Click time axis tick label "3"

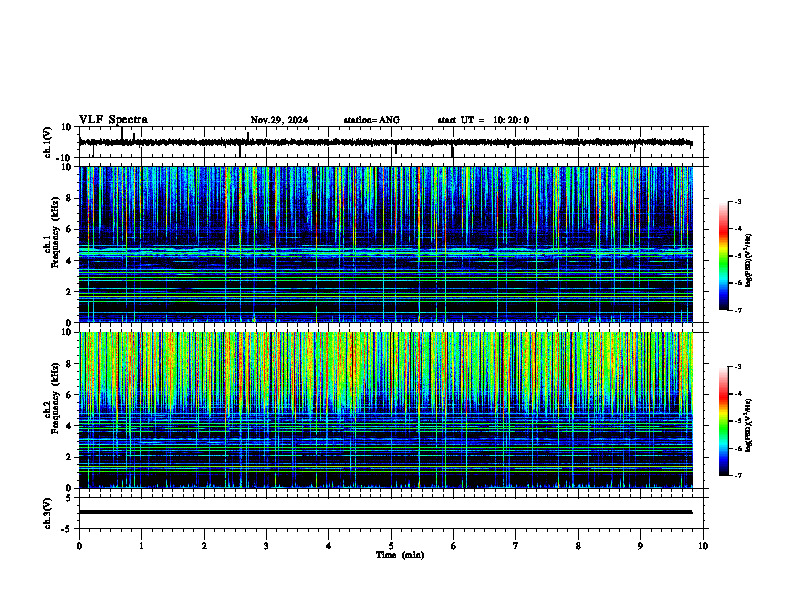[266, 546]
